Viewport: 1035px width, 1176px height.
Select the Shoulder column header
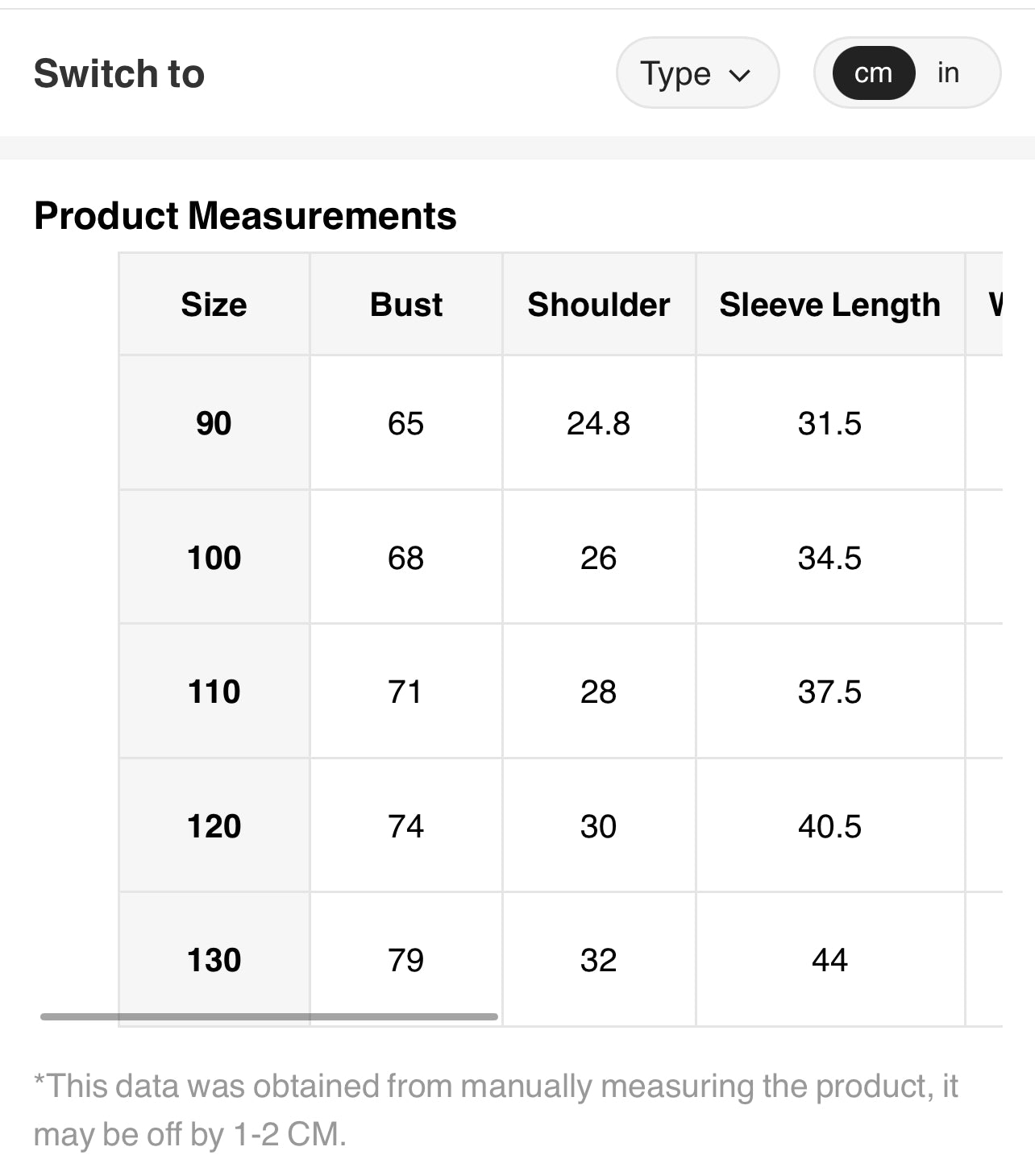598,305
